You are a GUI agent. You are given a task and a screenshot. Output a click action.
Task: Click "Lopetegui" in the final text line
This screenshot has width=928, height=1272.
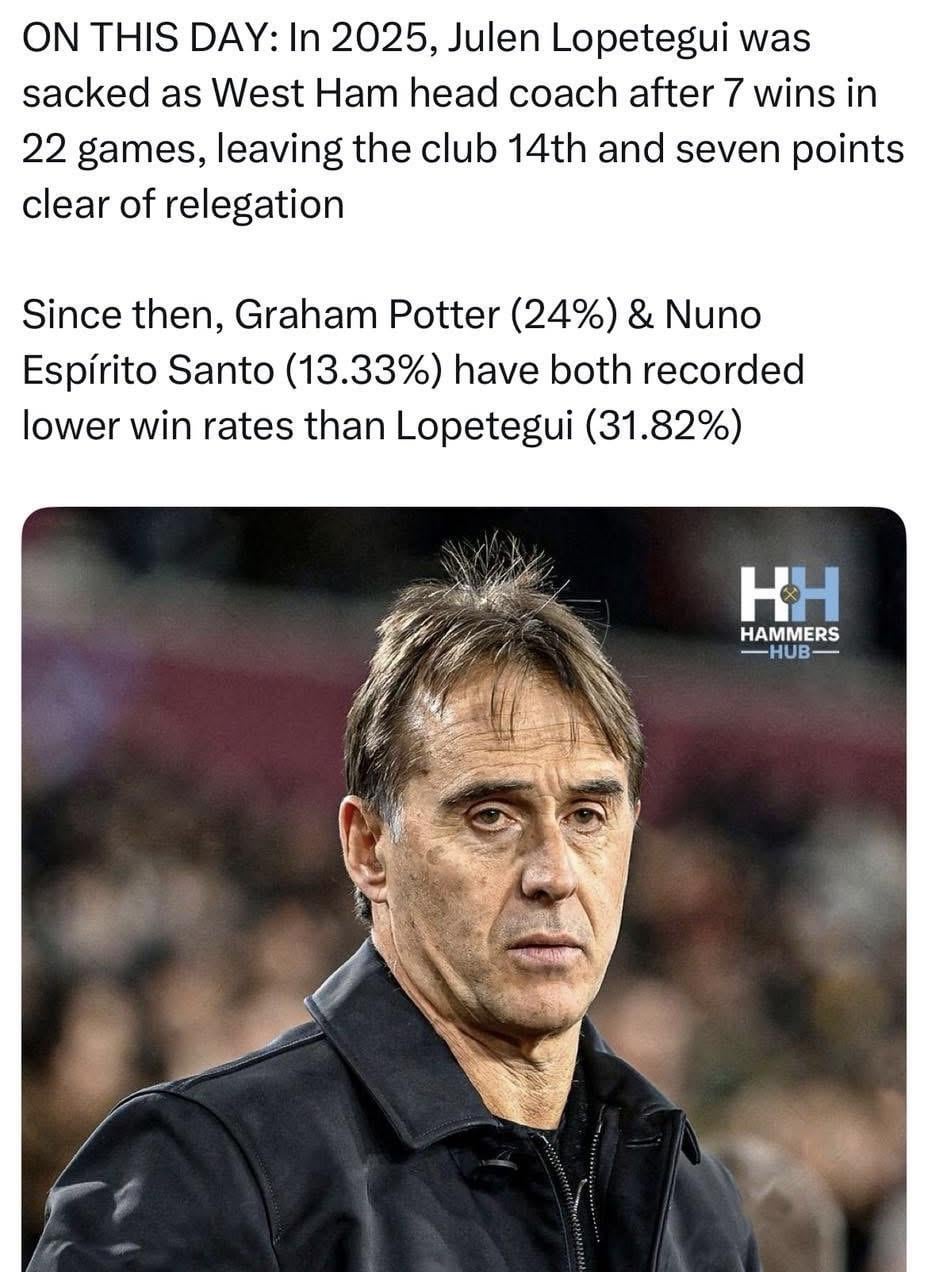(x=487, y=426)
